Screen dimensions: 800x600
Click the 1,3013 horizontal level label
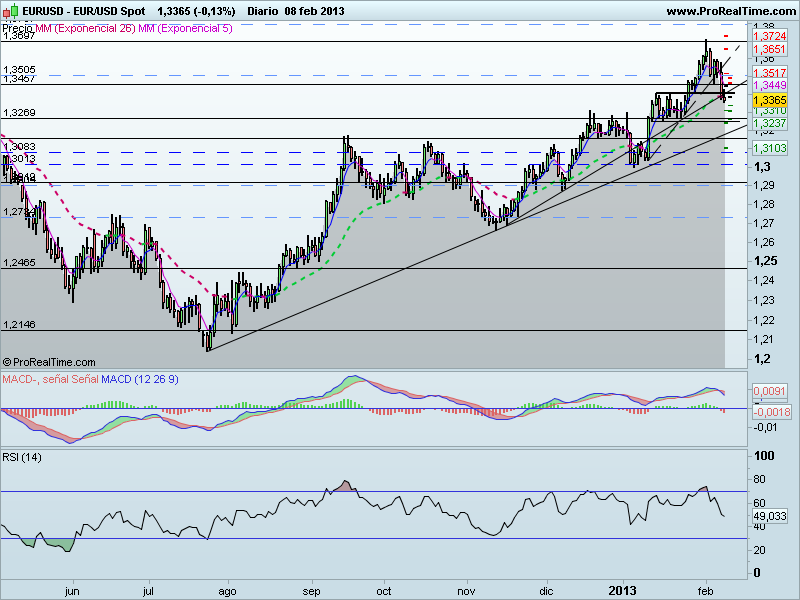click(x=19, y=159)
